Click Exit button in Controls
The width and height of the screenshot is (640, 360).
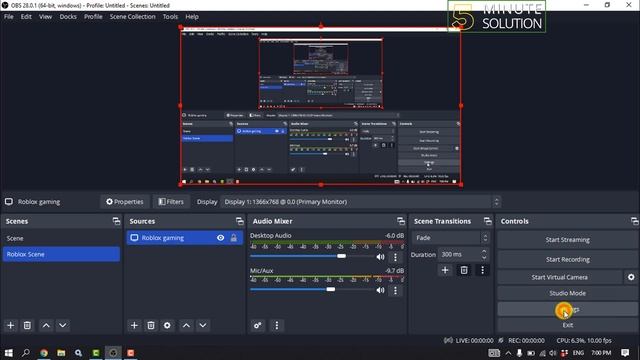pyautogui.click(x=567, y=325)
